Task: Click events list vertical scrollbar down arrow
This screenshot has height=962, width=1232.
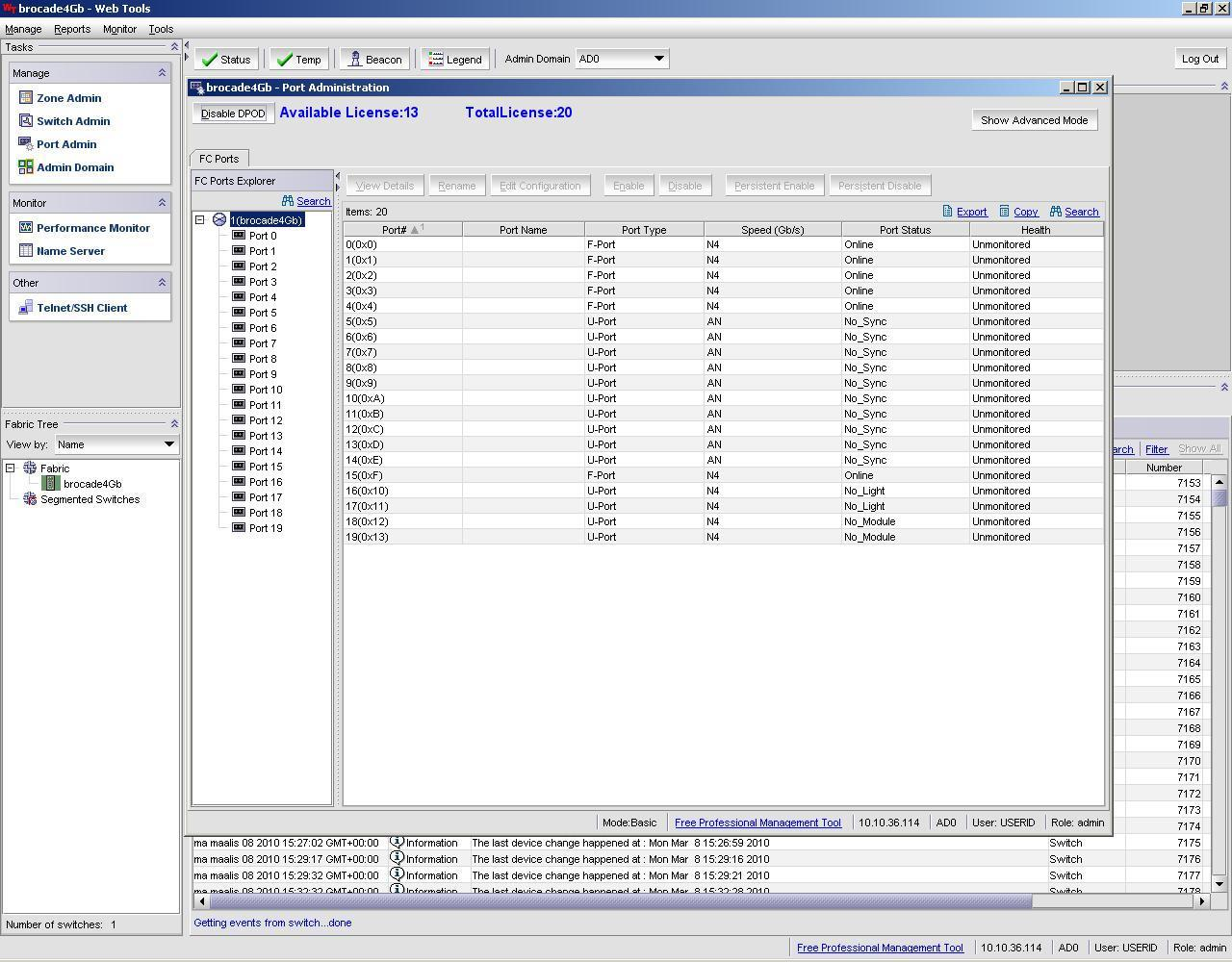Action: (x=1219, y=883)
